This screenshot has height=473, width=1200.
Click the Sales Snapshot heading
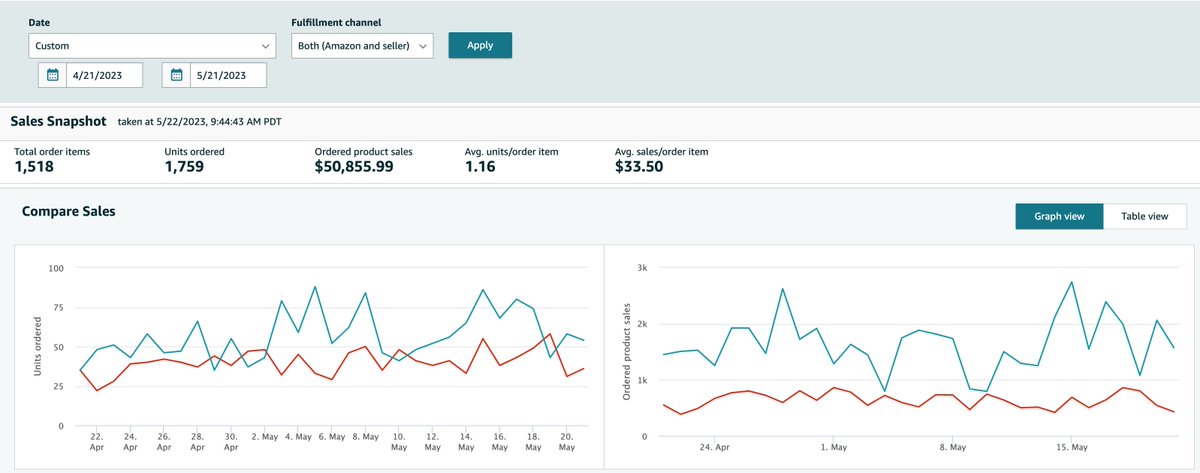click(x=58, y=121)
